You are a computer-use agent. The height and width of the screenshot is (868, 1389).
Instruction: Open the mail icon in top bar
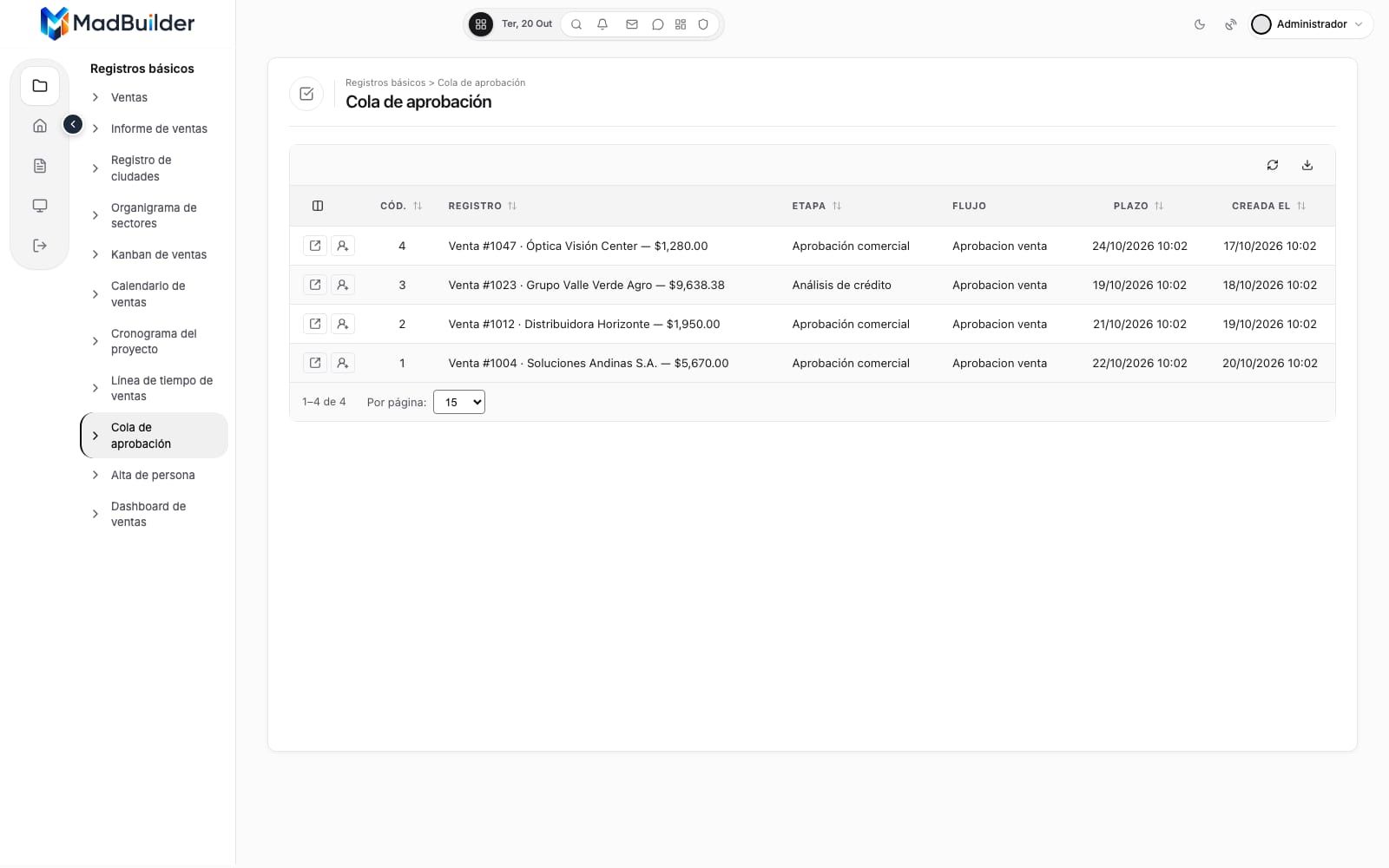pyautogui.click(x=632, y=24)
